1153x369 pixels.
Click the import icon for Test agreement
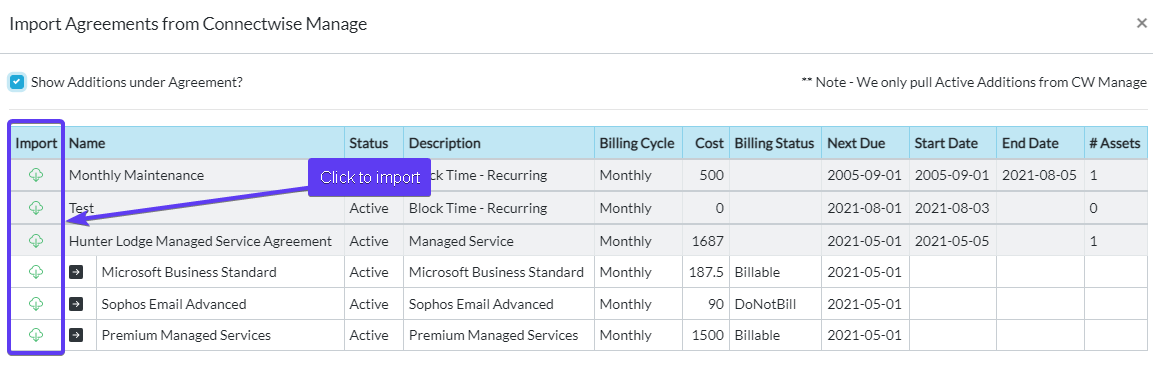[x=36, y=207]
